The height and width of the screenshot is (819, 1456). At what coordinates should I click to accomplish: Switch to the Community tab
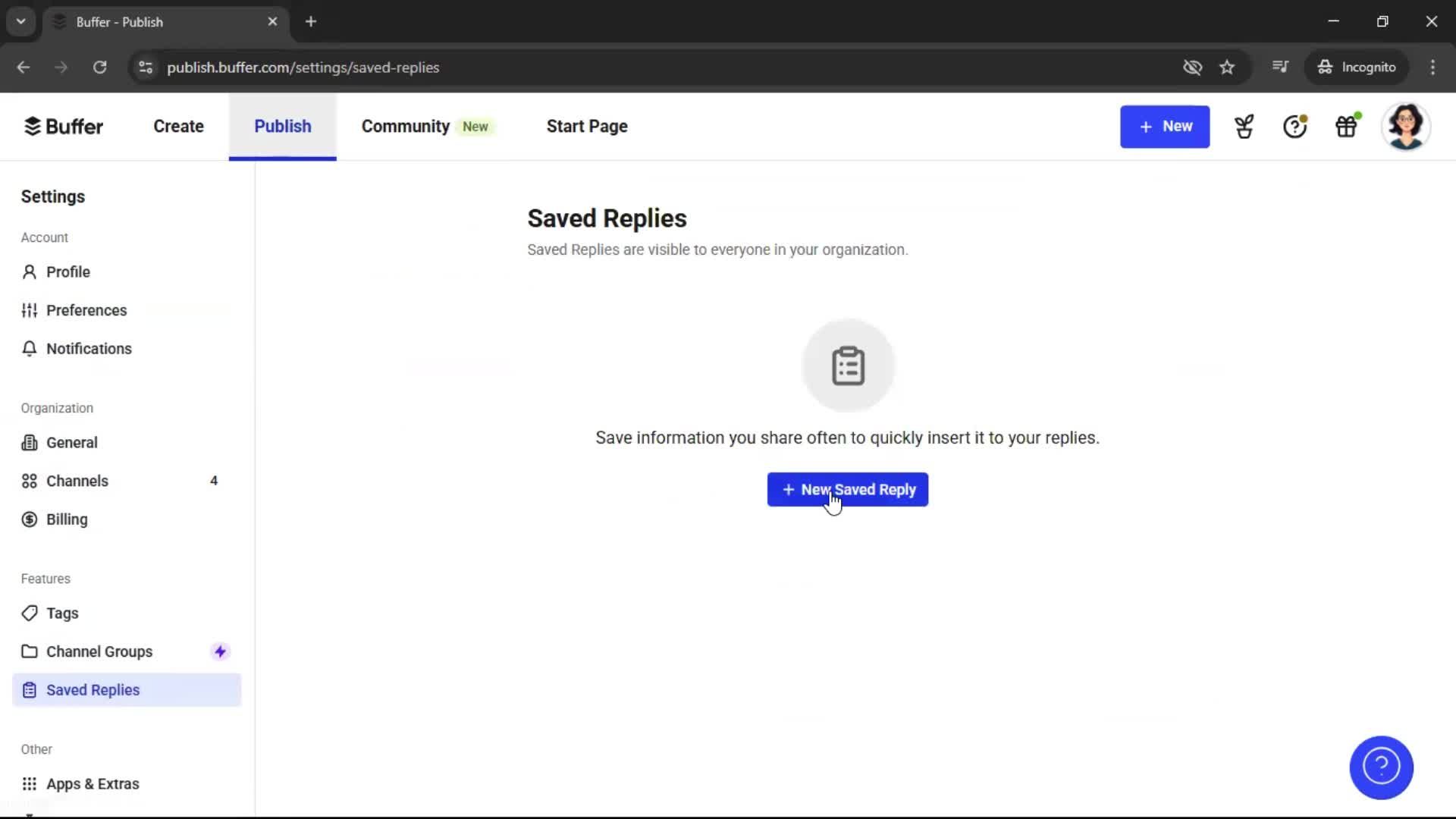click(x=405, y=126)
